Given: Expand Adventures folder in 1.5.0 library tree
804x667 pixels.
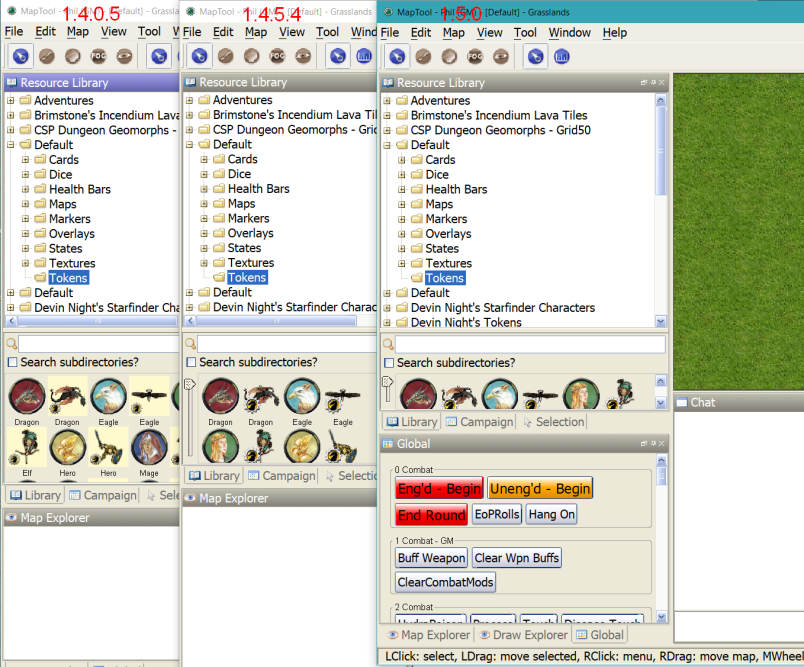Looking at the screenshot, I should 387,100.
